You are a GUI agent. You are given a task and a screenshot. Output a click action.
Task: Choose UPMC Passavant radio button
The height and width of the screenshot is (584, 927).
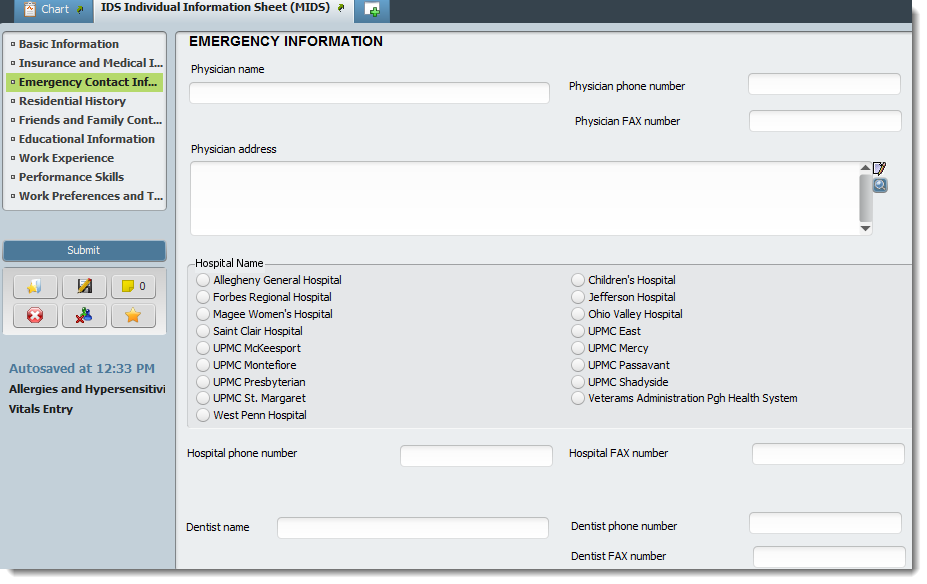coord(578,365)
